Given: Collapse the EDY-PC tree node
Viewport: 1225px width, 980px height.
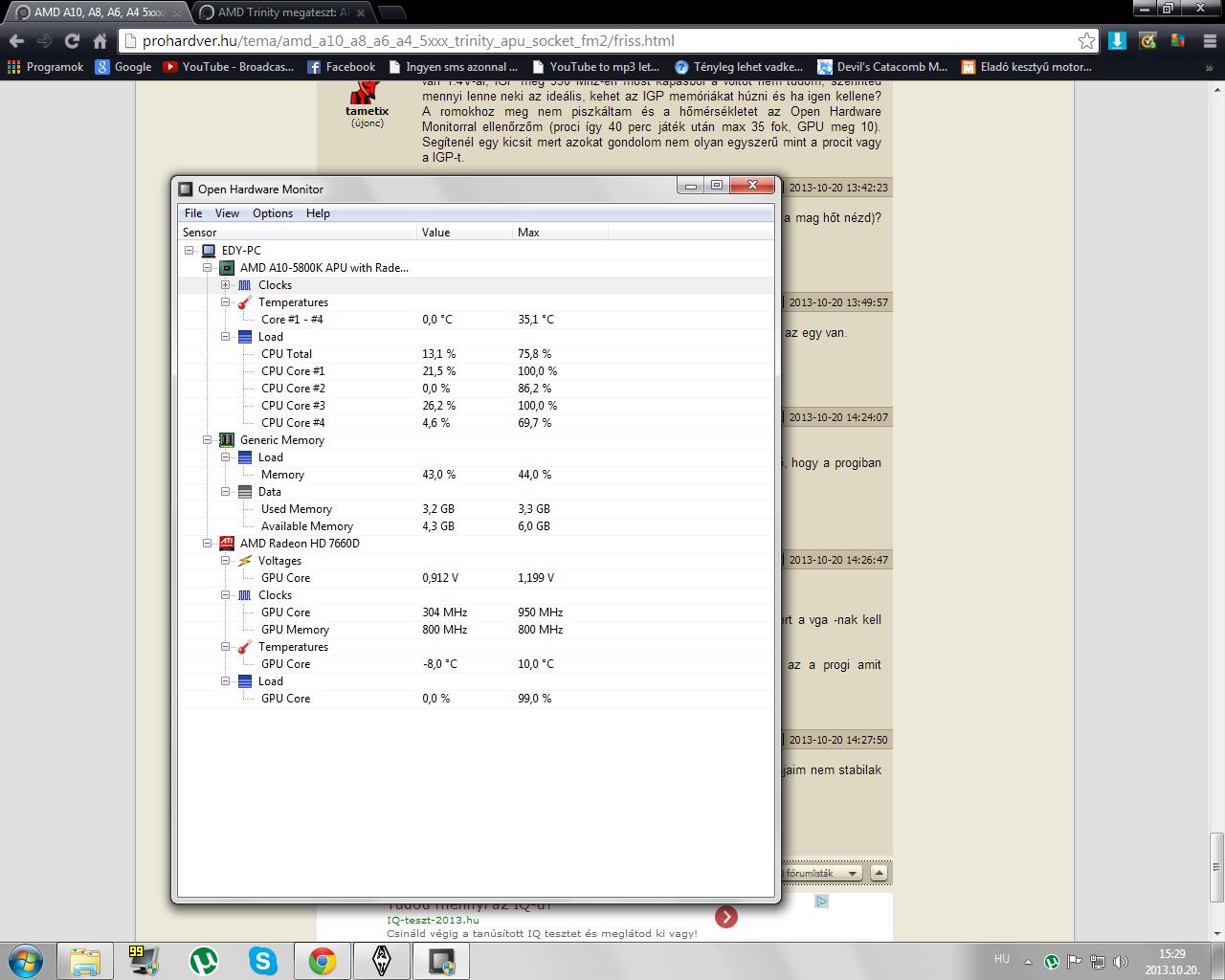Looking at the screenshot, I should [189, 251].
